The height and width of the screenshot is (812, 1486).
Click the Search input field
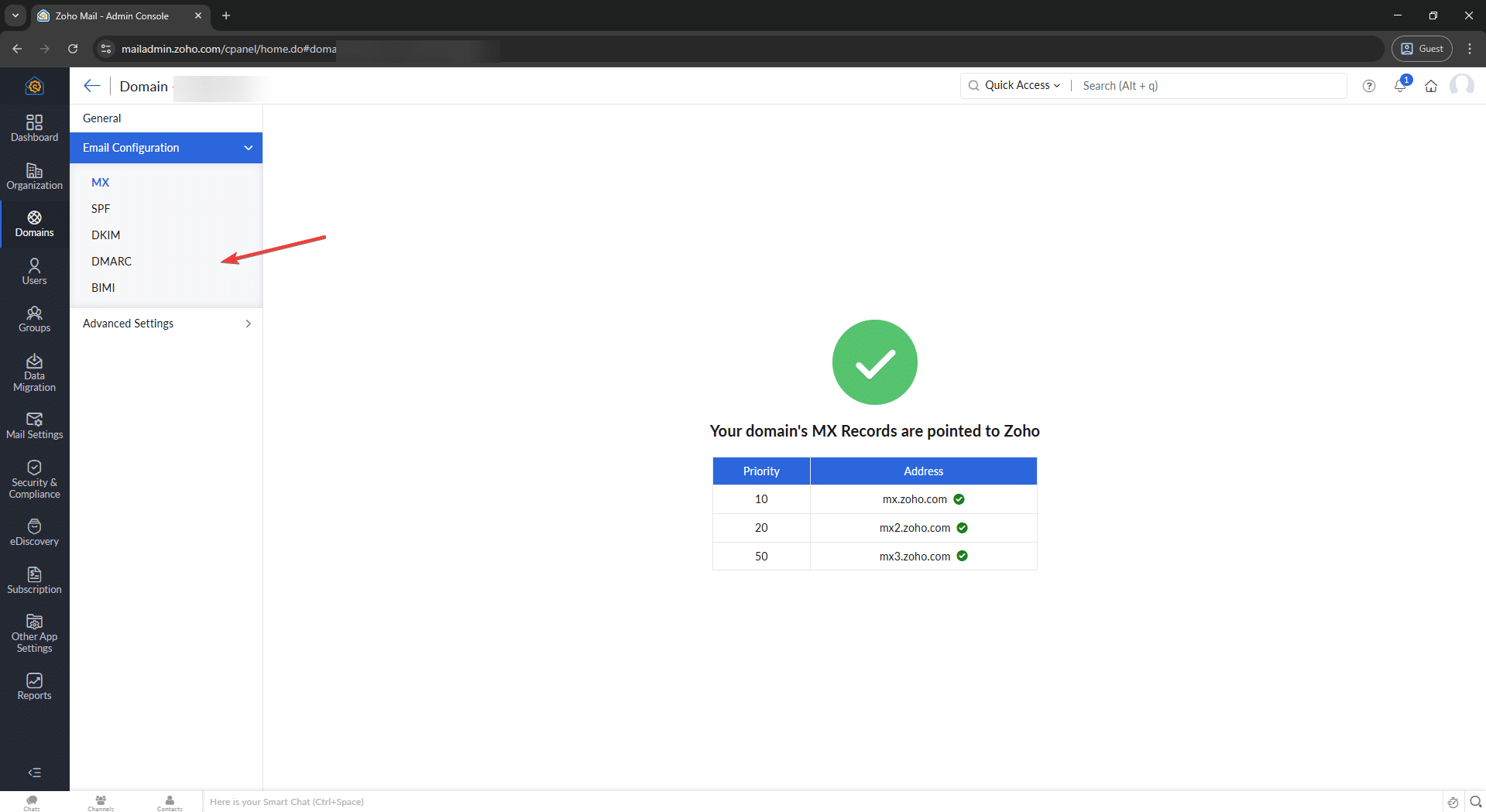pyautogui.click(x=1208, y=86)
